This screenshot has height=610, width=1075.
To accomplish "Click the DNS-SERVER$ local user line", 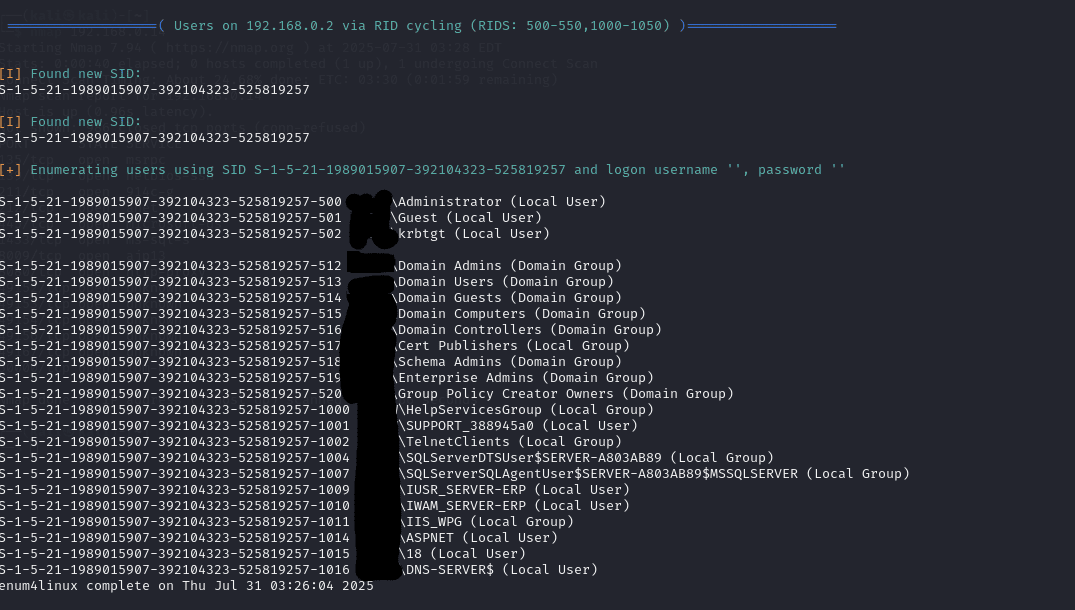I will click(498, 570).
